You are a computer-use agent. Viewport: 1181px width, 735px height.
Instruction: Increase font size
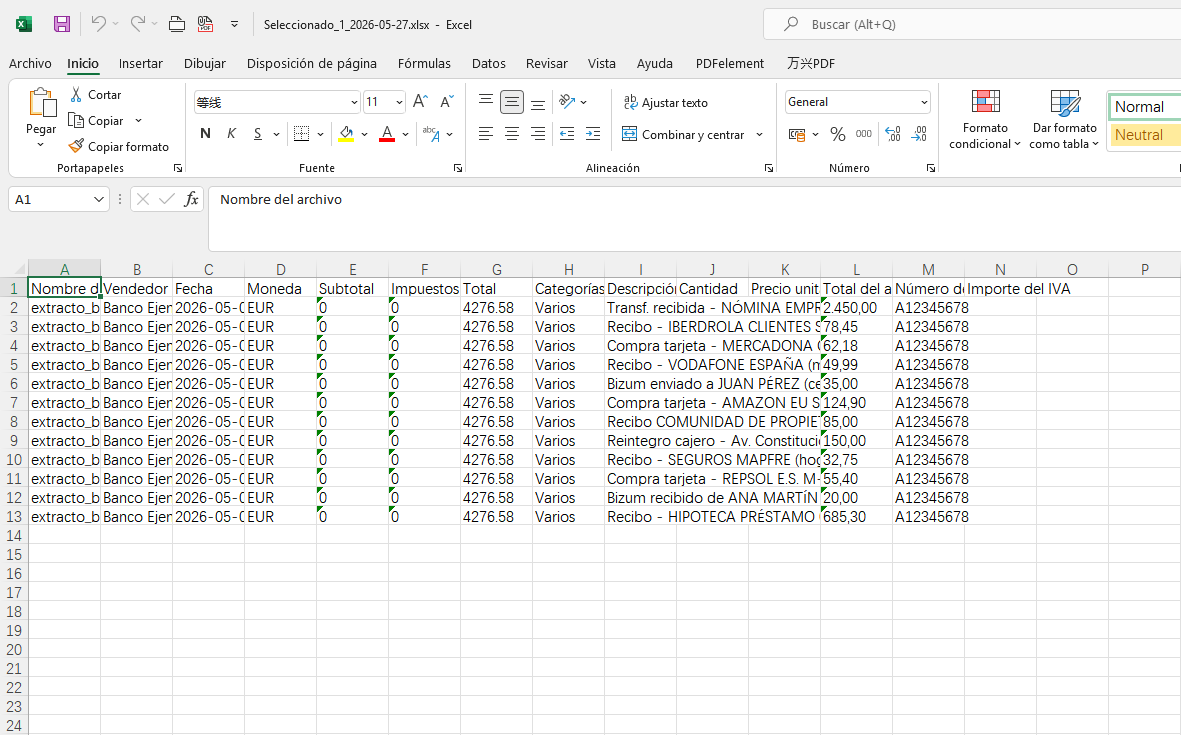click(420, 102)
